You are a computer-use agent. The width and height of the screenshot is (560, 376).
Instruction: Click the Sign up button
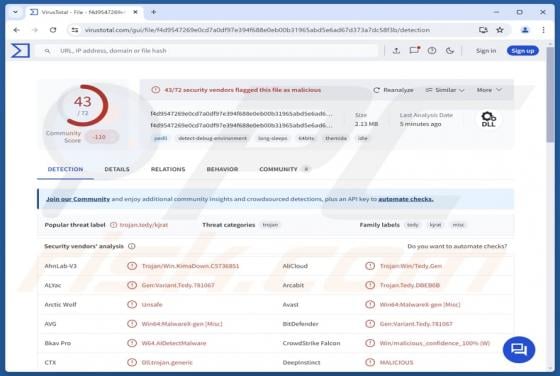click(522, 51)
